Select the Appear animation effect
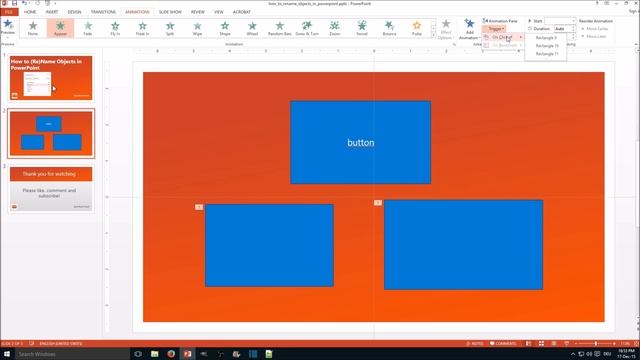This screenshot has height=360, width=640. tap(60, 28)
